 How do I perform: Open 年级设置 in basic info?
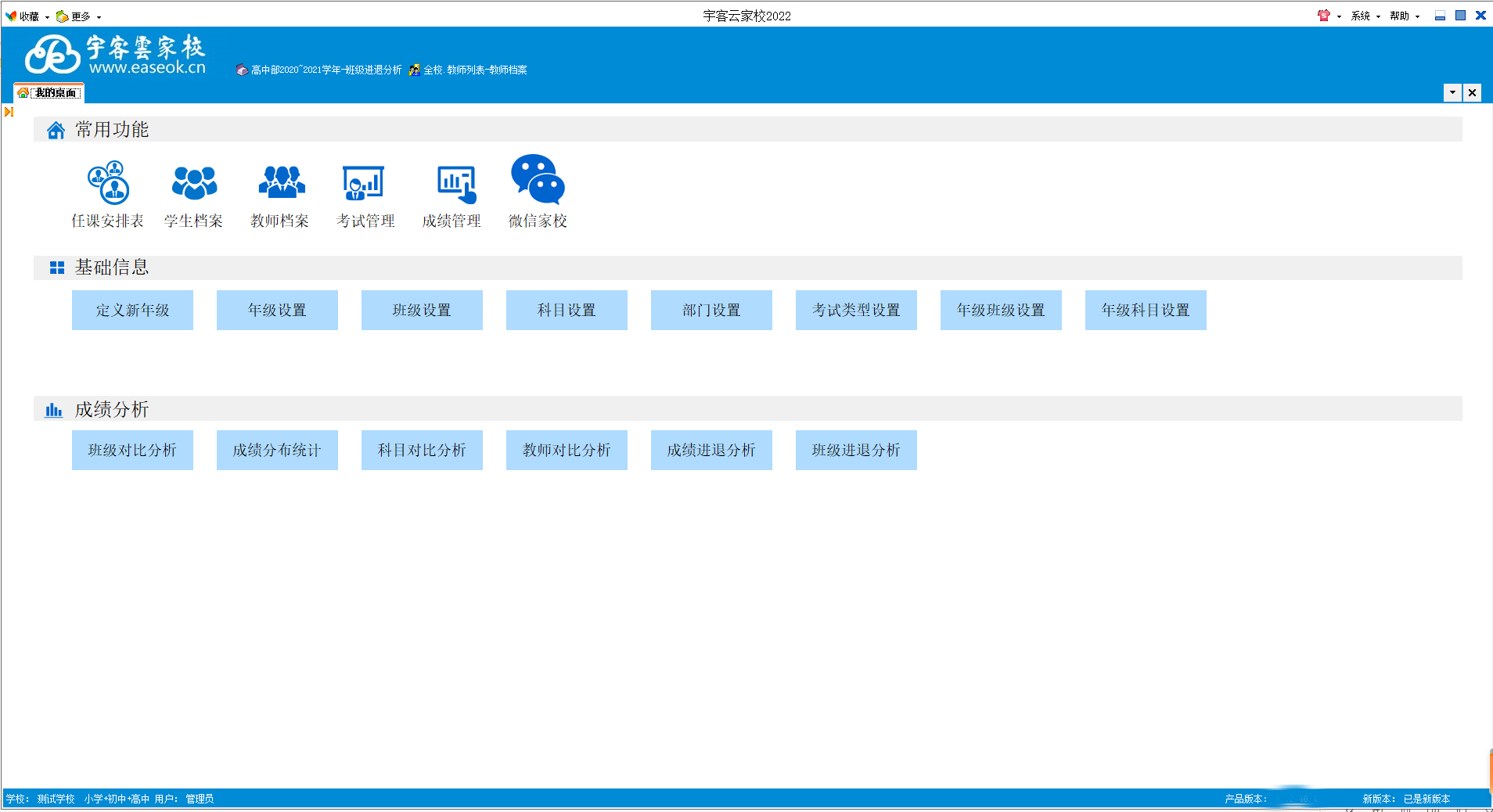point(277,310)
